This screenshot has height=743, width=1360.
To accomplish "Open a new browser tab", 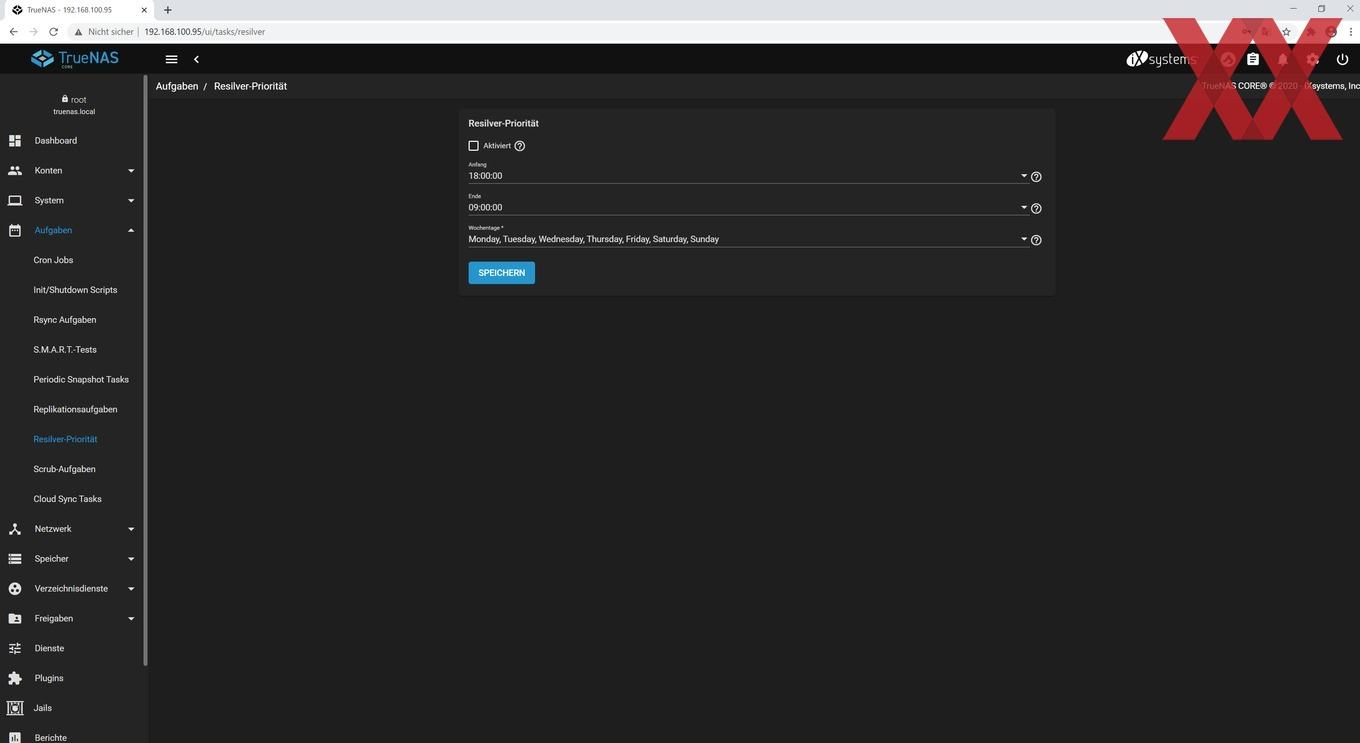I will (x=167, y=10).
